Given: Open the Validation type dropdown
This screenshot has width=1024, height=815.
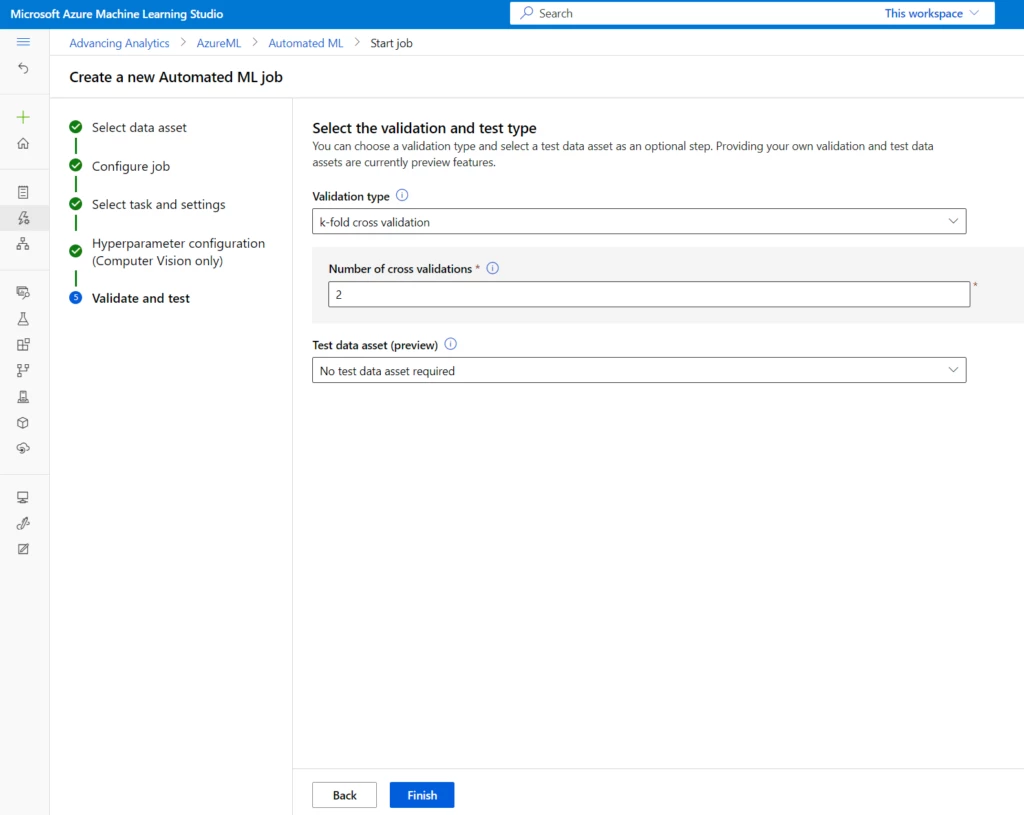Looking at the screenshot, I should 638,221.
